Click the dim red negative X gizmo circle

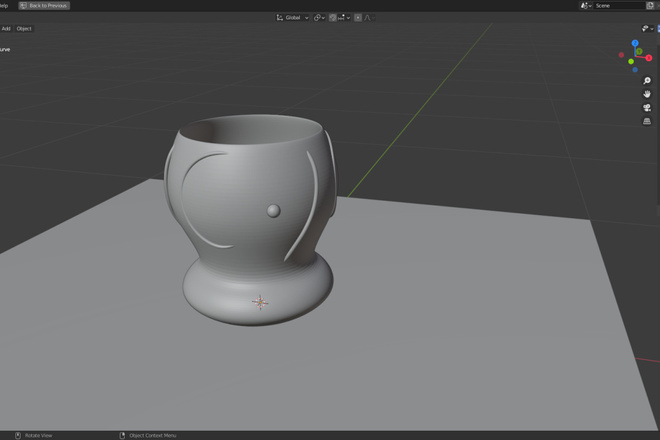tap(621, 55)
